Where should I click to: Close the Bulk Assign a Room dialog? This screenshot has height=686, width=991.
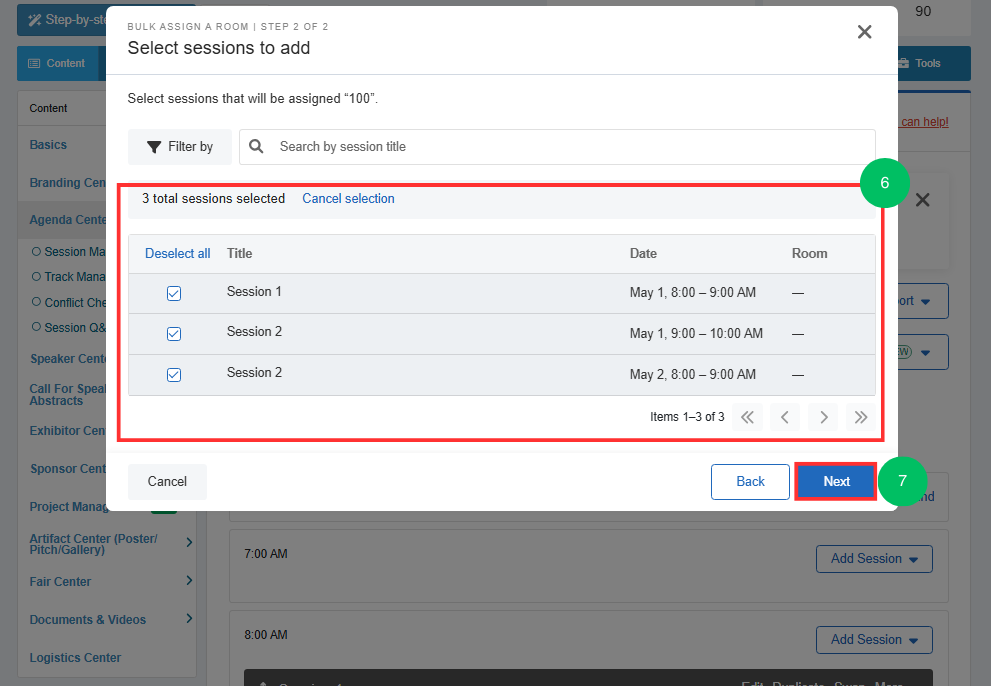pyautogui.click(x=865, y=32)
